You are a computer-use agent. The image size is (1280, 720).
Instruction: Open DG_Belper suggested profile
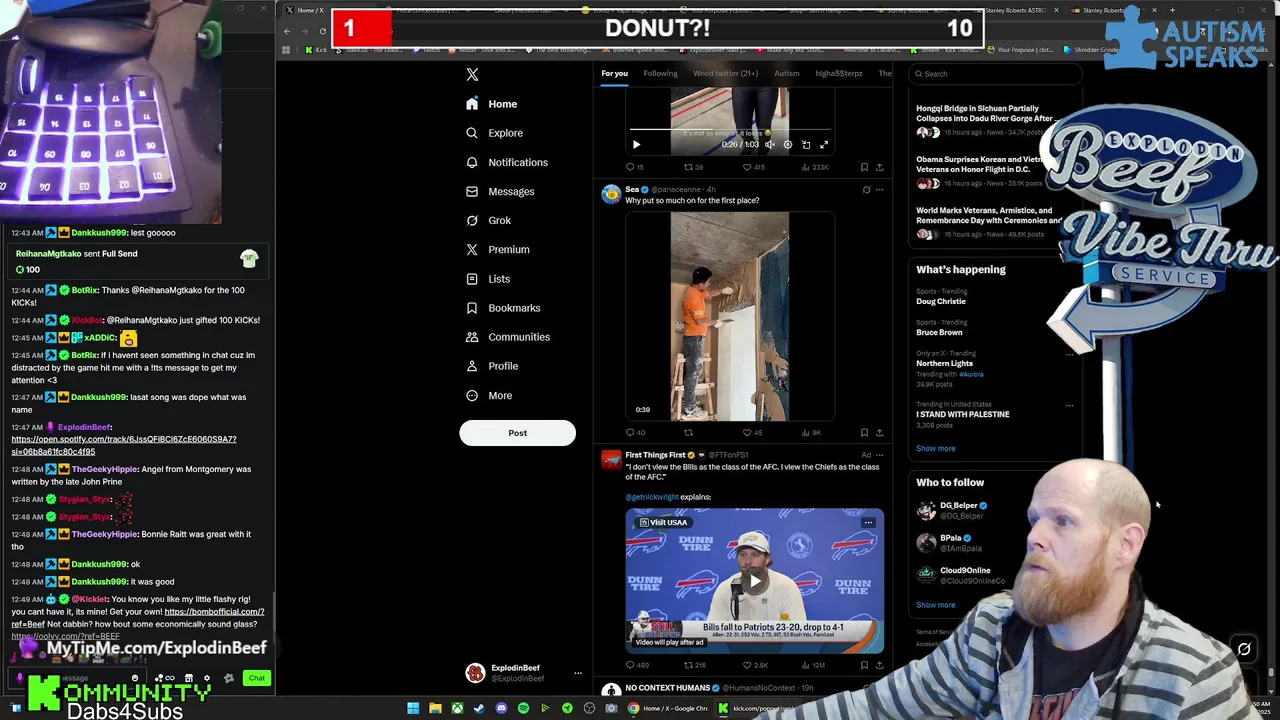958,510
